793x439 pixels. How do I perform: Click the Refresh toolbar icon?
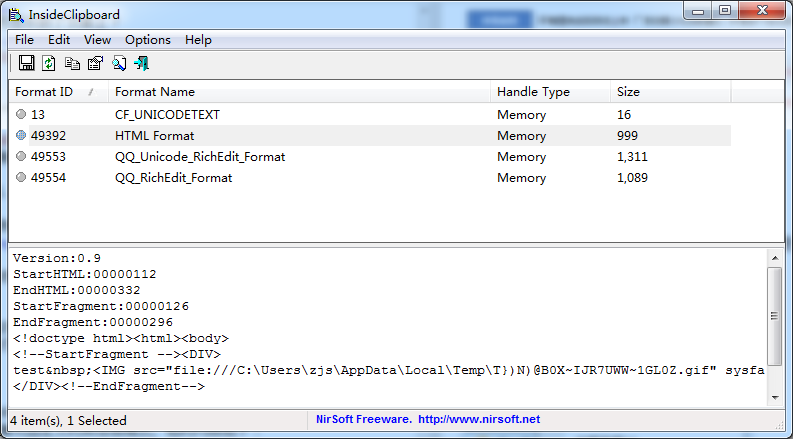49,63
